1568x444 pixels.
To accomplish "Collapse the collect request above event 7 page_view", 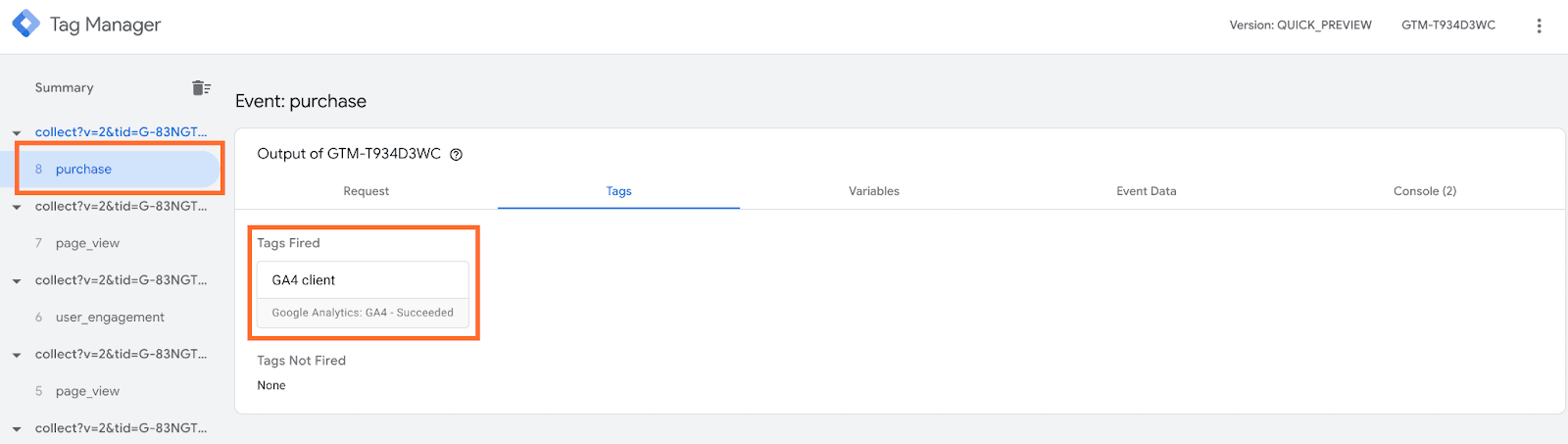I will (x=17, y=208).
